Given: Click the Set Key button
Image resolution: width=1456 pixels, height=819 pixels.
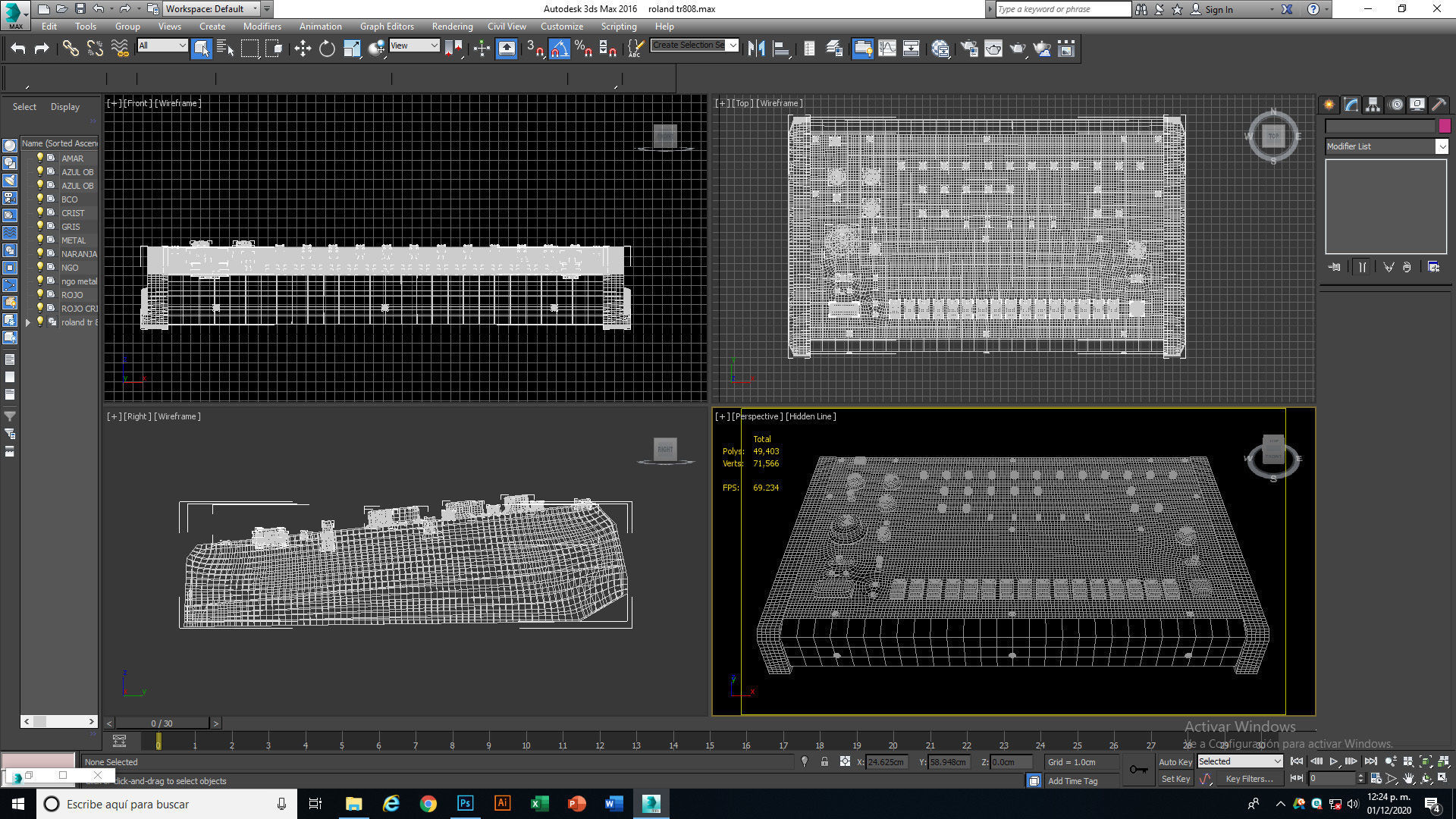Looking at the screenshot, I should [x=1175, y=779].
